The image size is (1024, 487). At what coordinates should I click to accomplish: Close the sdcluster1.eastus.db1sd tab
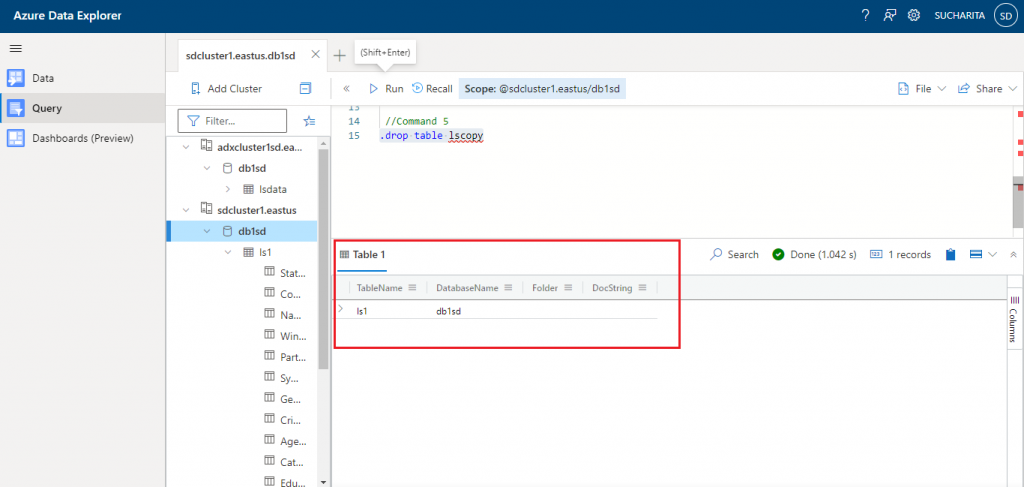[x=315, y=55]
